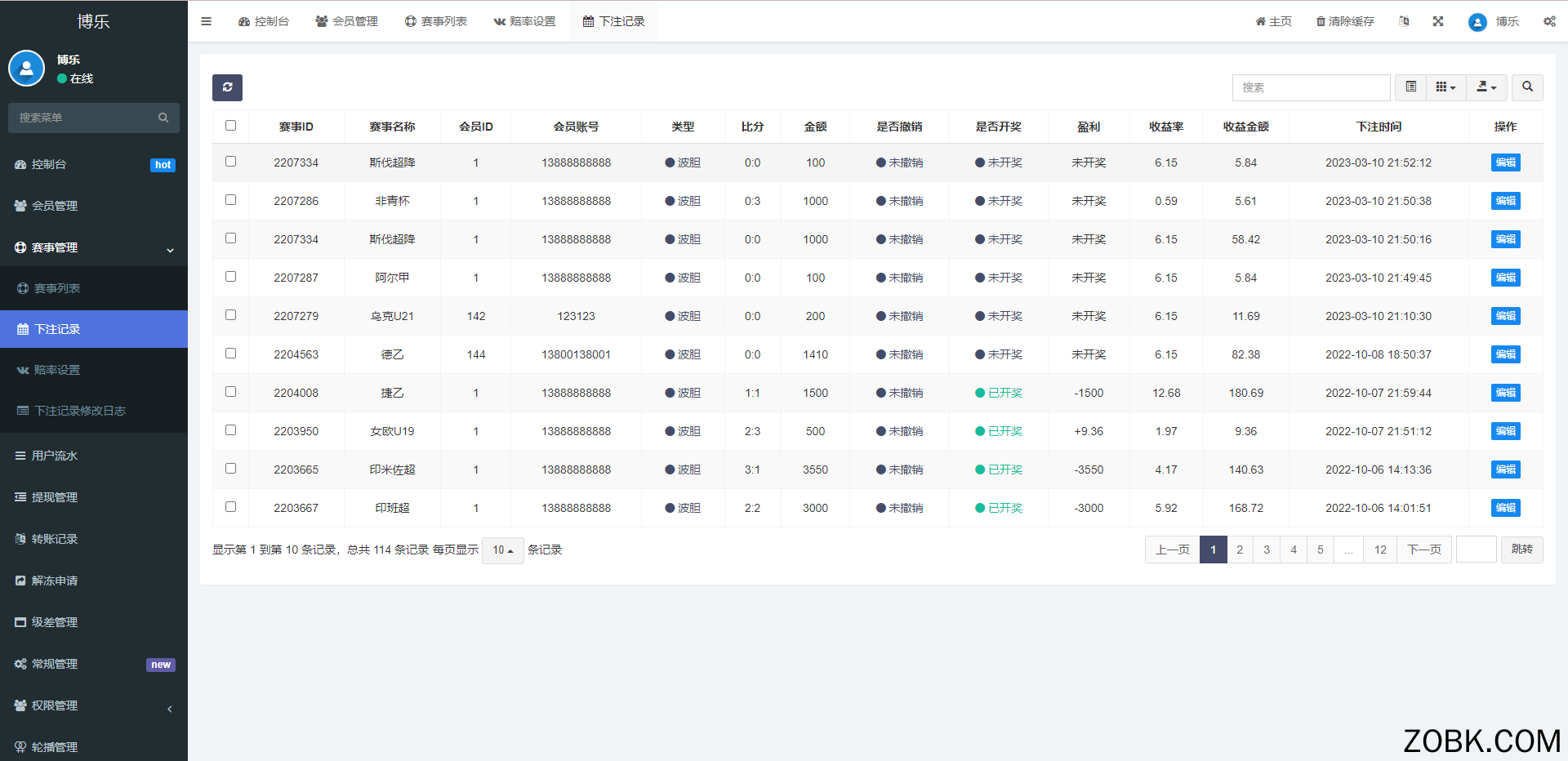The image size is (1568, 761).
Task: Switch to the 会员管理 top tab
Action: 347,21
